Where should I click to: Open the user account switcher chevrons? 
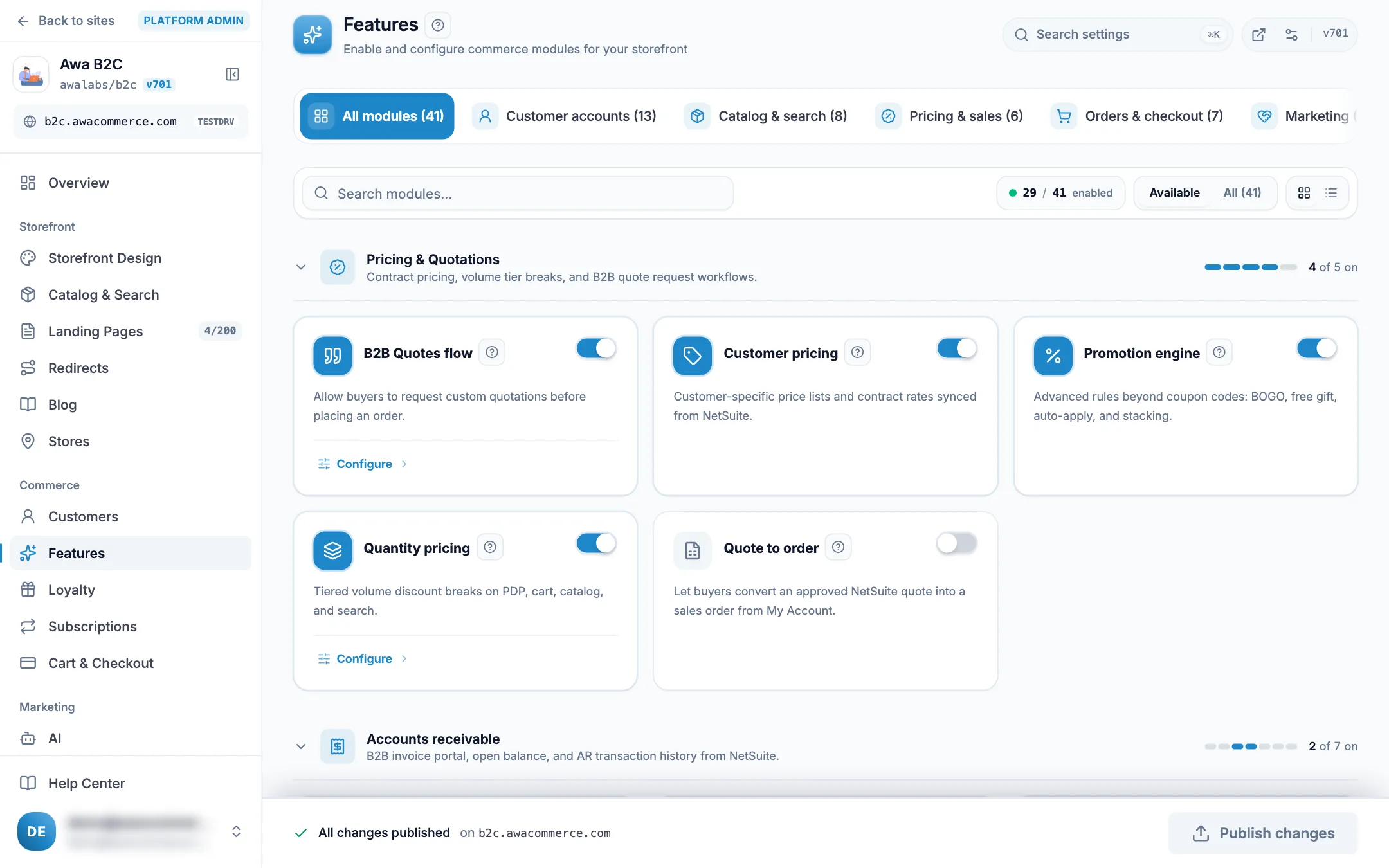click(236, 831)
